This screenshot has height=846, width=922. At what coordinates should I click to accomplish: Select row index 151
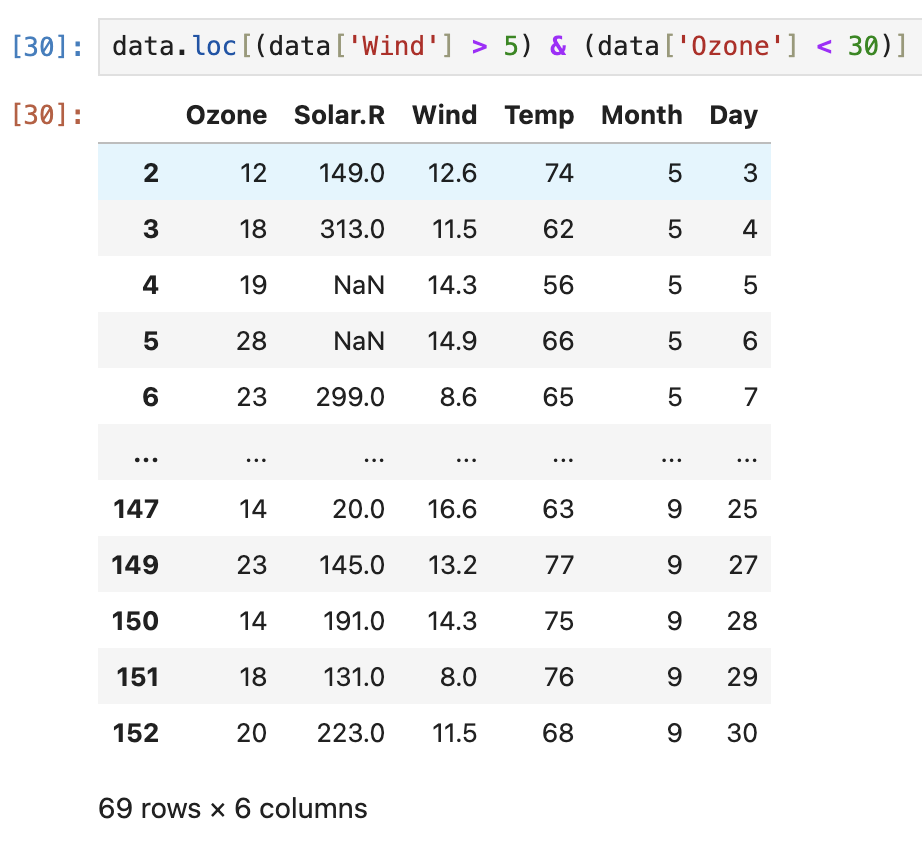138,677
